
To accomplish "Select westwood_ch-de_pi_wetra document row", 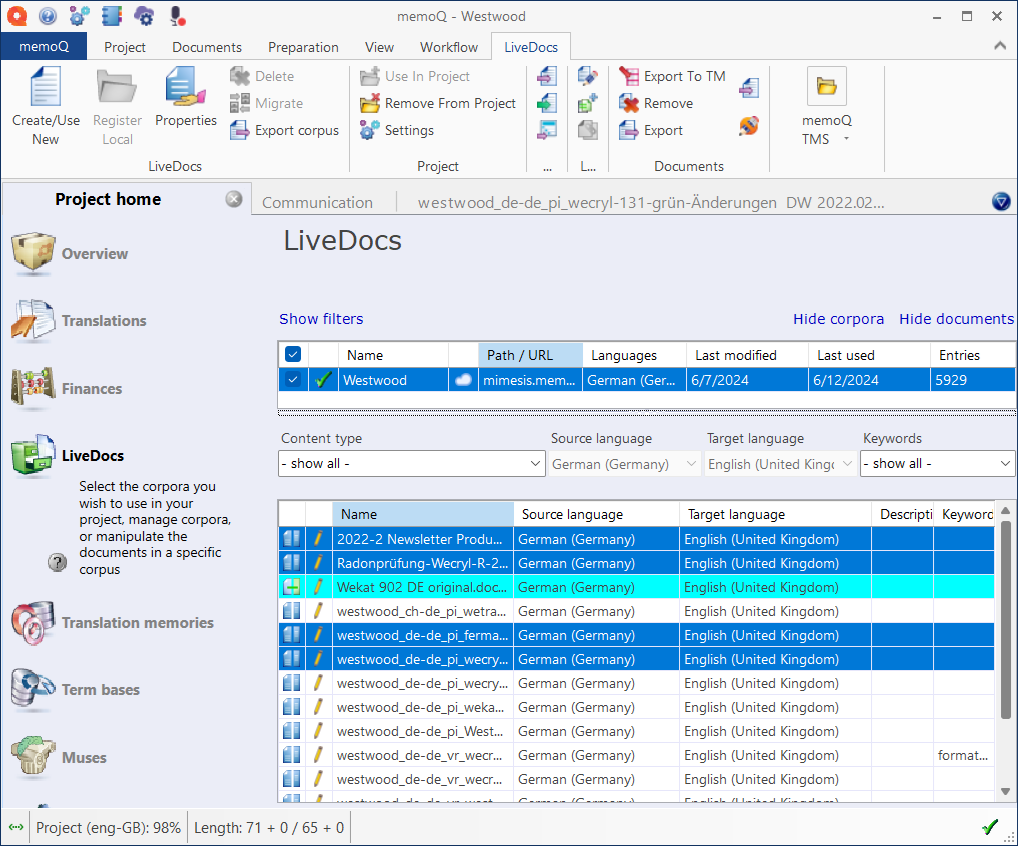I will 636,611.
